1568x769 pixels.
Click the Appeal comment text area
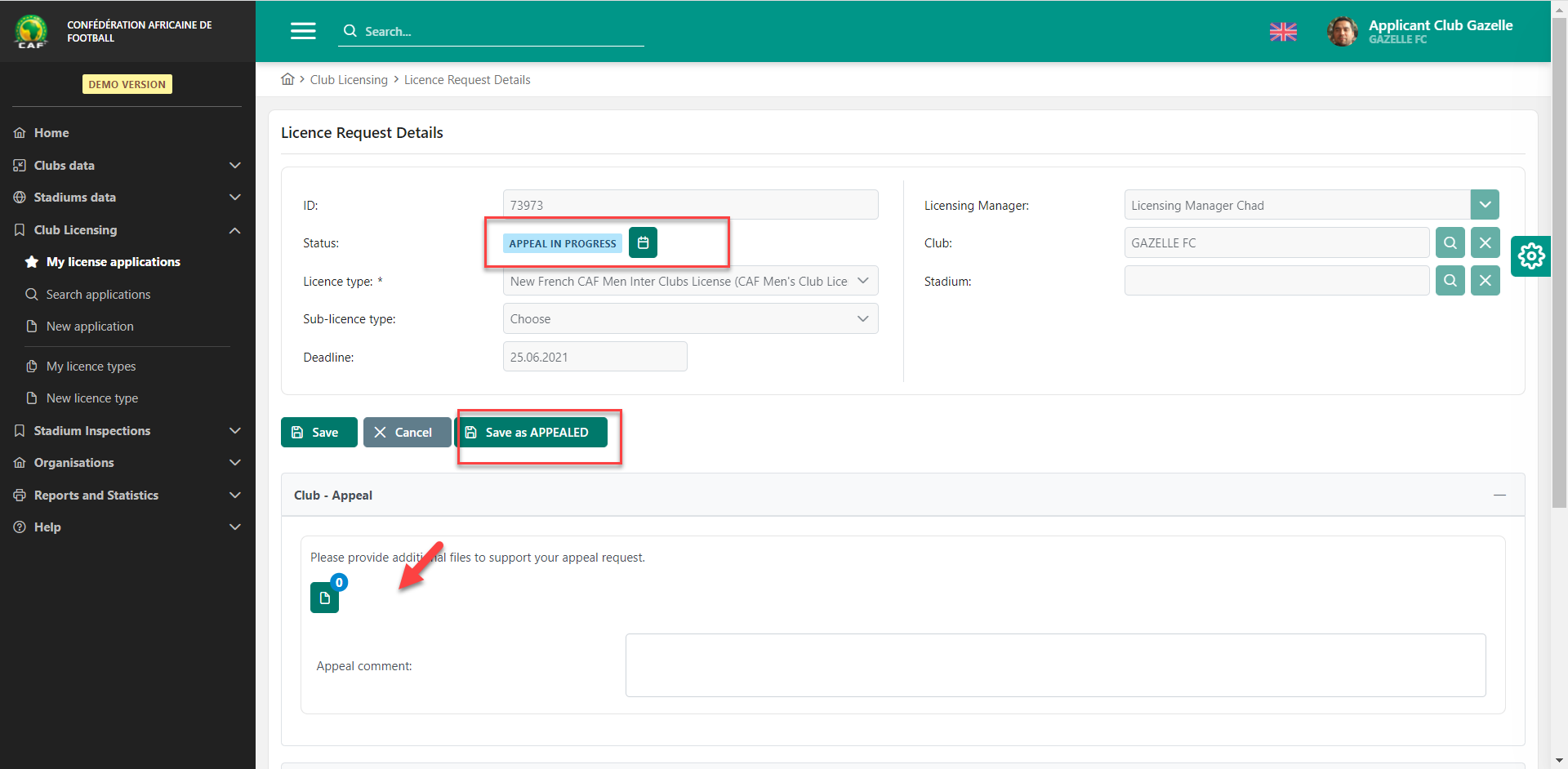click(x=1055, y=665)
